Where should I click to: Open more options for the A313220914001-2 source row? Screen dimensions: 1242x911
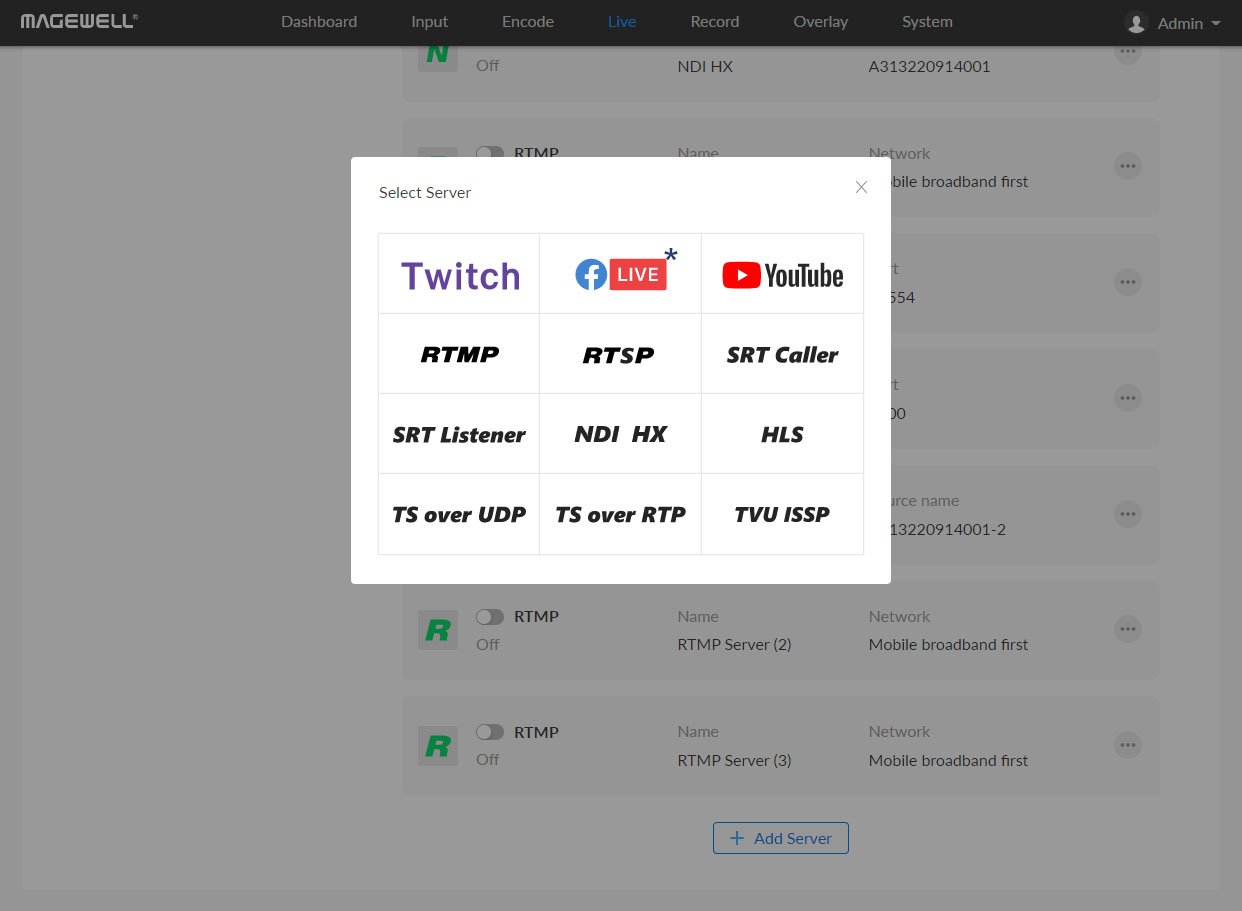click(1128, 514)
